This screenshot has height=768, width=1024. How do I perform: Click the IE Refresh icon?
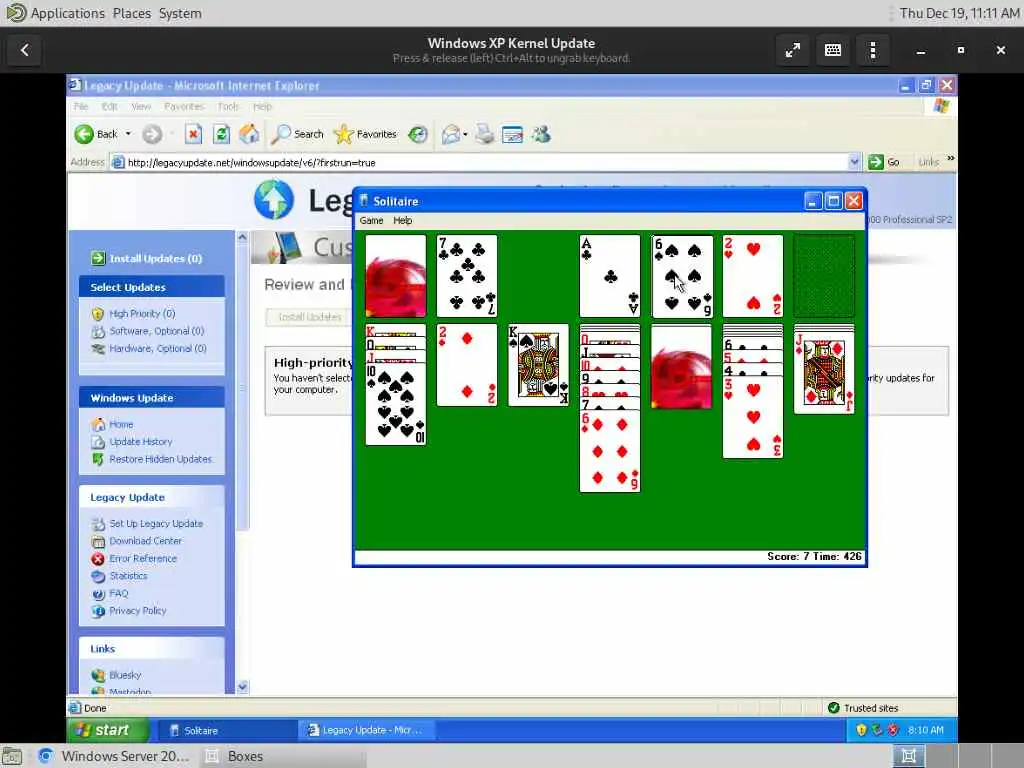coord(221,135)
